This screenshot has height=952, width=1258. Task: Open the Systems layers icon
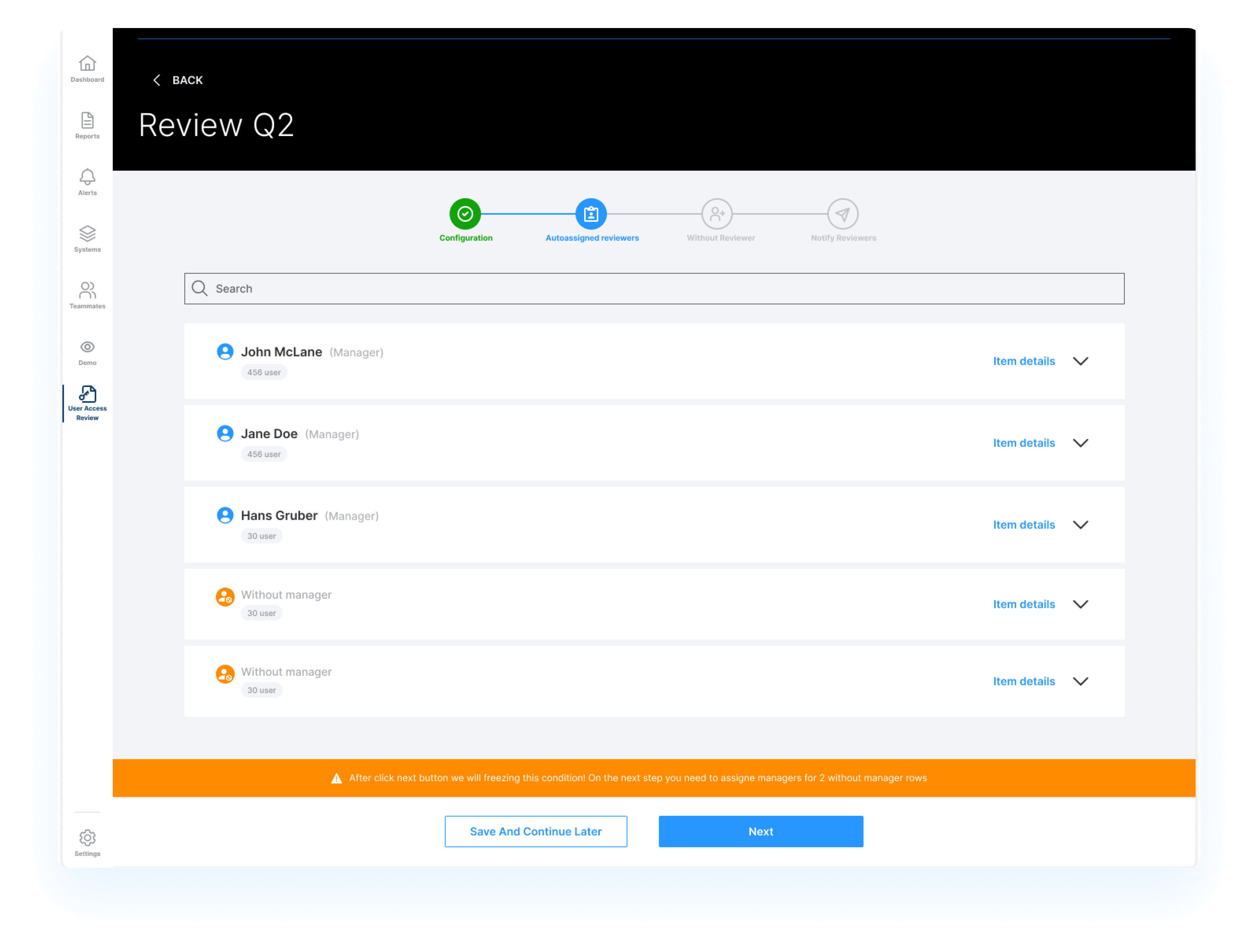(x=87, y=233)
